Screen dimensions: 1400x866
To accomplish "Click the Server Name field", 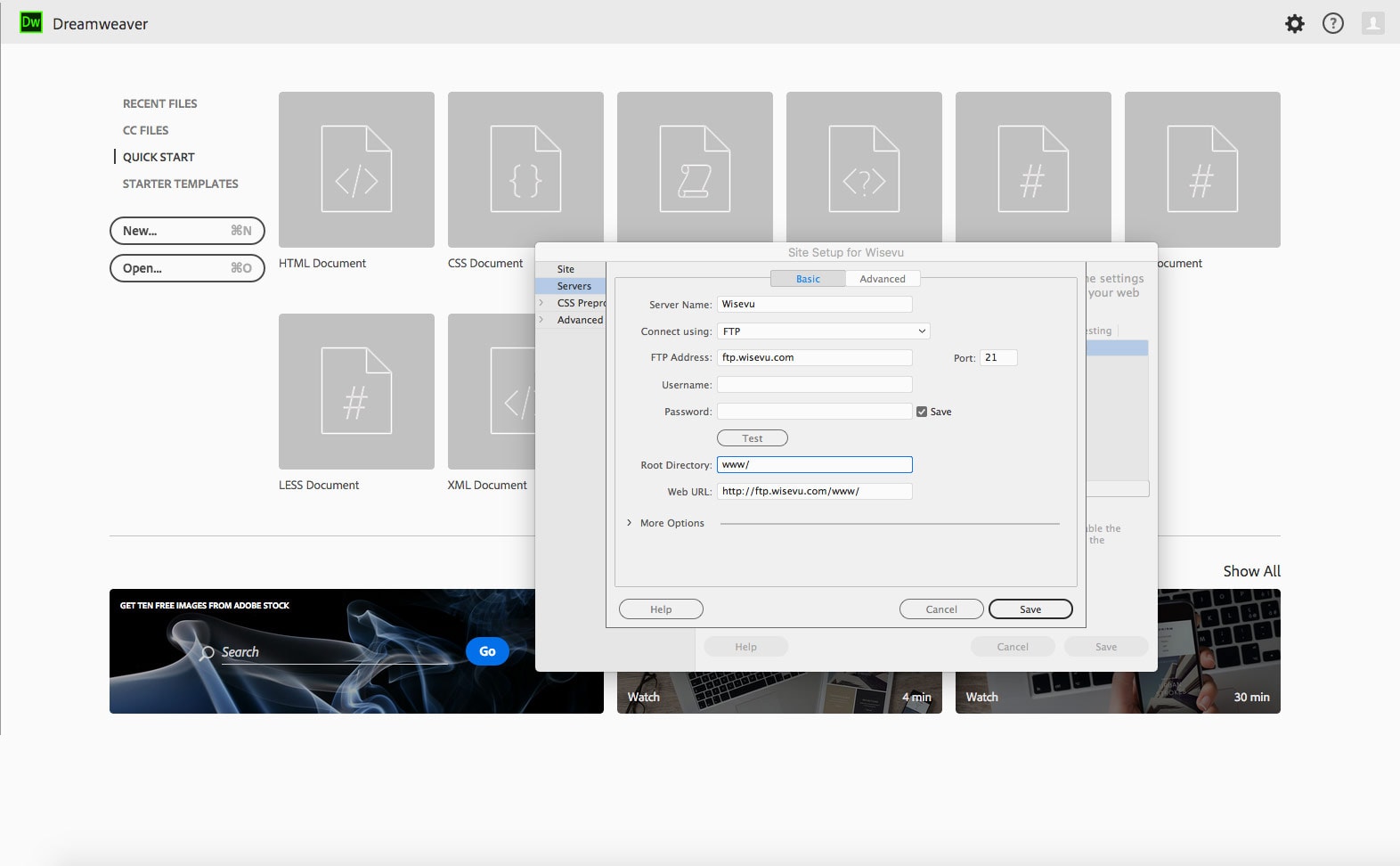I will (x=815, y=305).
